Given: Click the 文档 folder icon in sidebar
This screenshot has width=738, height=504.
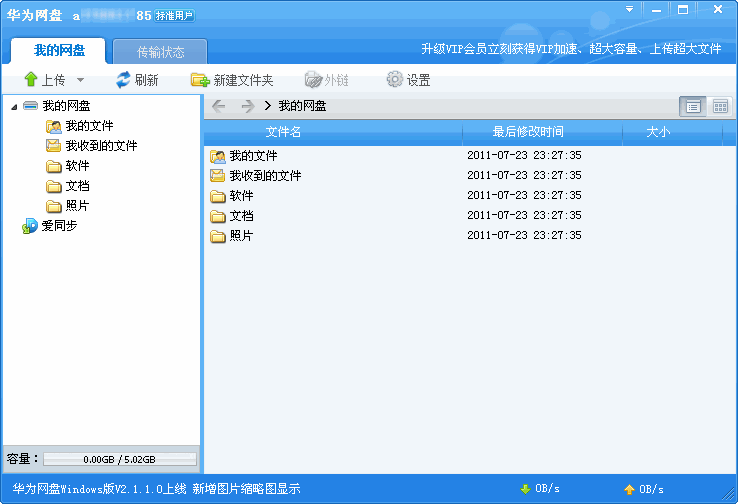Looking at the screenshot, I should (54, 186).
